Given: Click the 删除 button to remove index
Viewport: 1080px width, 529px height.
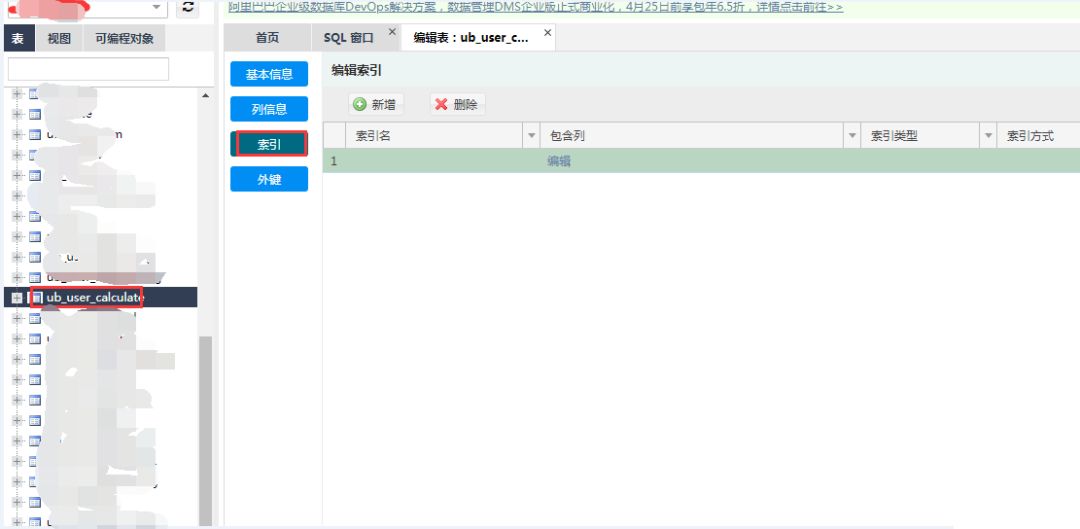Looking at the screenshot, I should tap(457, 105).
